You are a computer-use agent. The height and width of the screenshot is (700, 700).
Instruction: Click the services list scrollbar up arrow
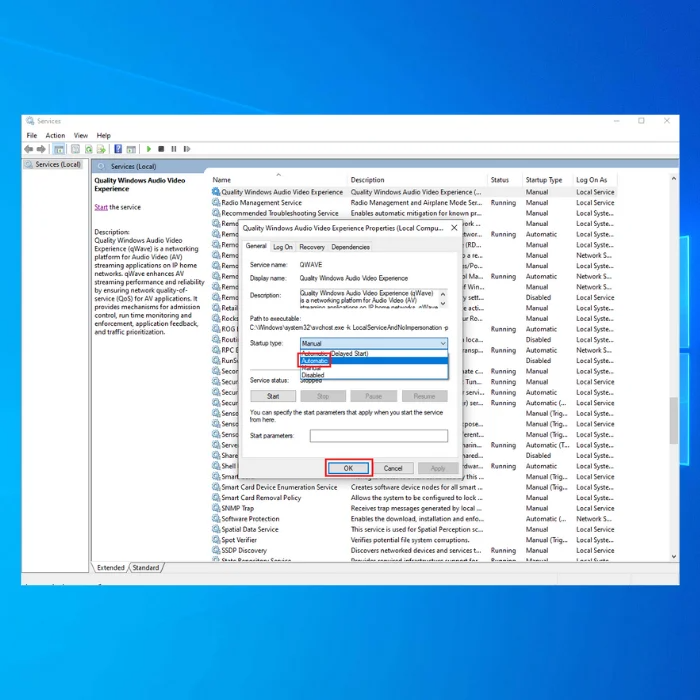[x=674, y=179]
